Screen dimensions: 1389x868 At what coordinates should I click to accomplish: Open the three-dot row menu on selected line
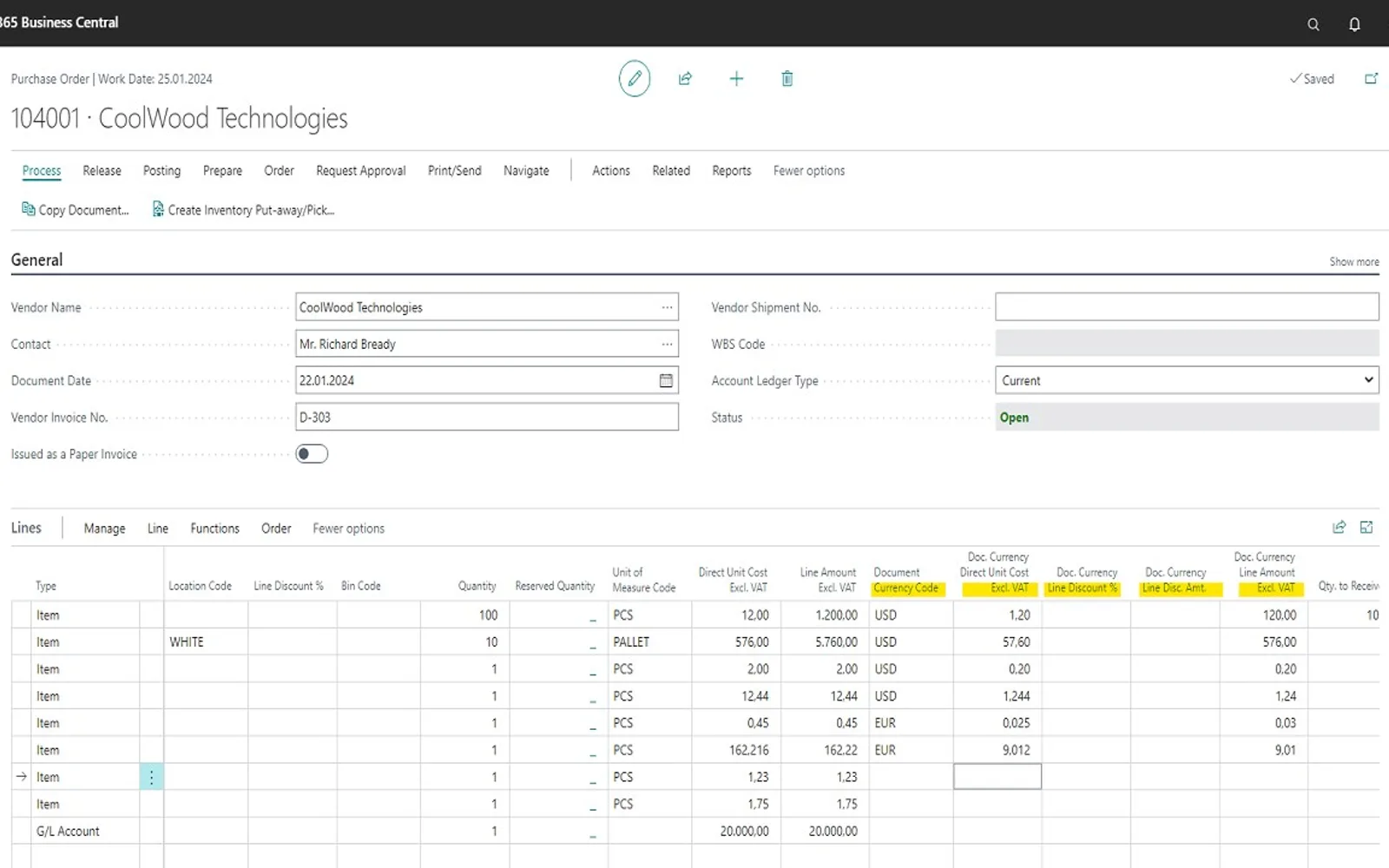click(151, 777)
